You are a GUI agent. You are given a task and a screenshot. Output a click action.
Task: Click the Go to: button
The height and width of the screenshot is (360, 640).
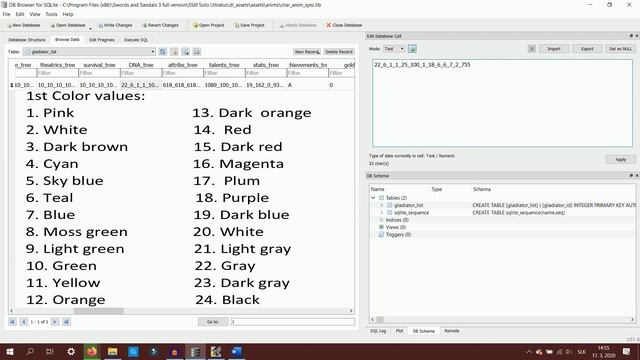pyautogui.click(x=213, y=322)
